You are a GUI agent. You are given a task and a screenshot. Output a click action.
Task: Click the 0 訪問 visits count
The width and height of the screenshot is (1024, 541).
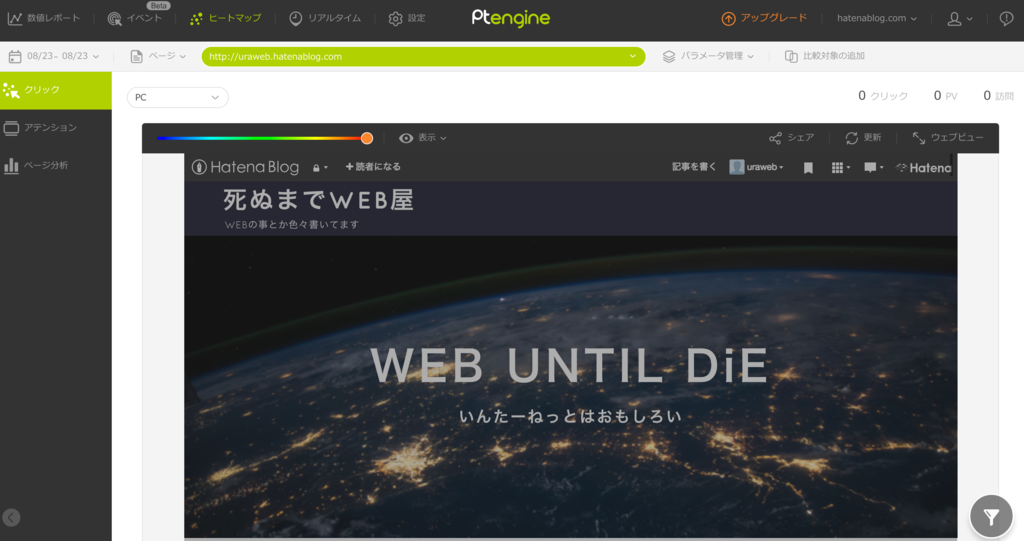(999, 96)
